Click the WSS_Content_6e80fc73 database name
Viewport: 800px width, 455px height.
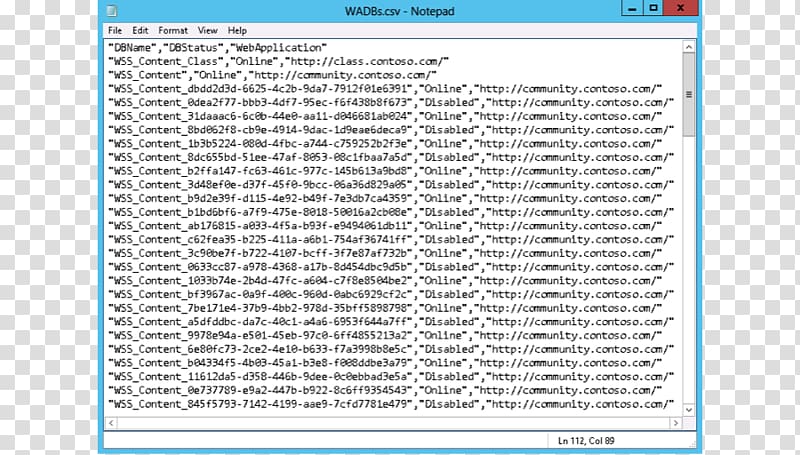coord(260,350)
